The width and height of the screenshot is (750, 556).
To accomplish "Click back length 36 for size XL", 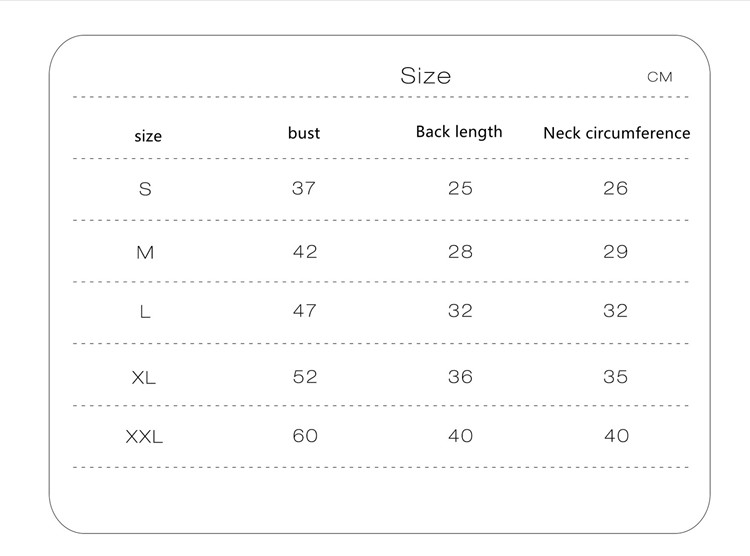I will [460, 377].
